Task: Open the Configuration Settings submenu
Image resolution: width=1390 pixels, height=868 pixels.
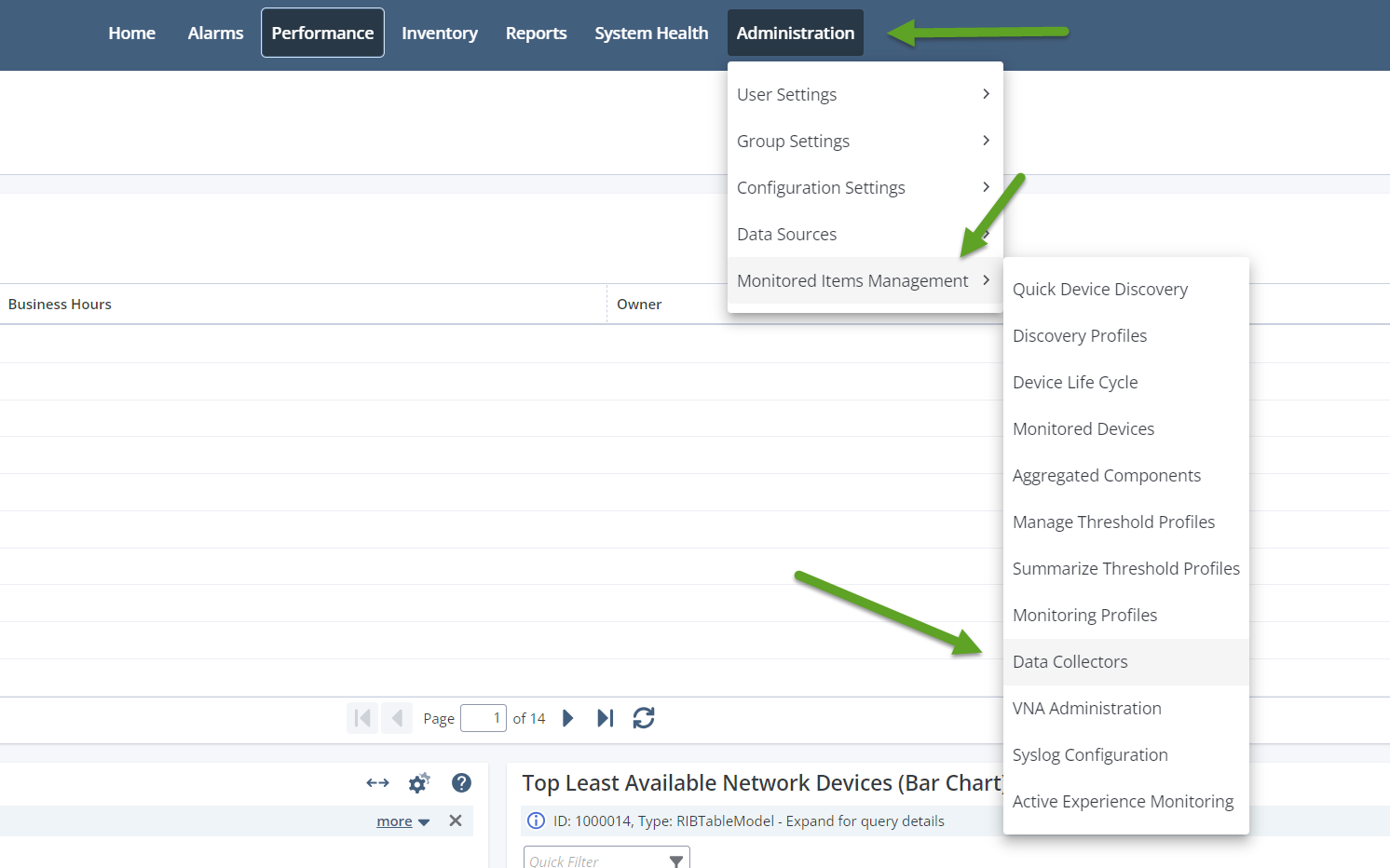Action: 864,187
